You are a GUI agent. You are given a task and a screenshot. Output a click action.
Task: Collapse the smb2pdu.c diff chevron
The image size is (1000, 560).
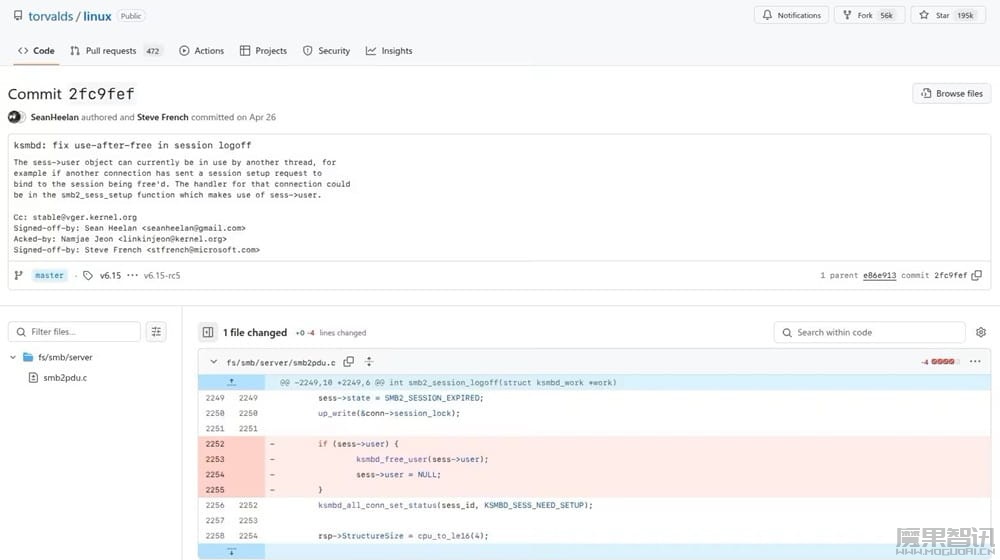[213, 362]
